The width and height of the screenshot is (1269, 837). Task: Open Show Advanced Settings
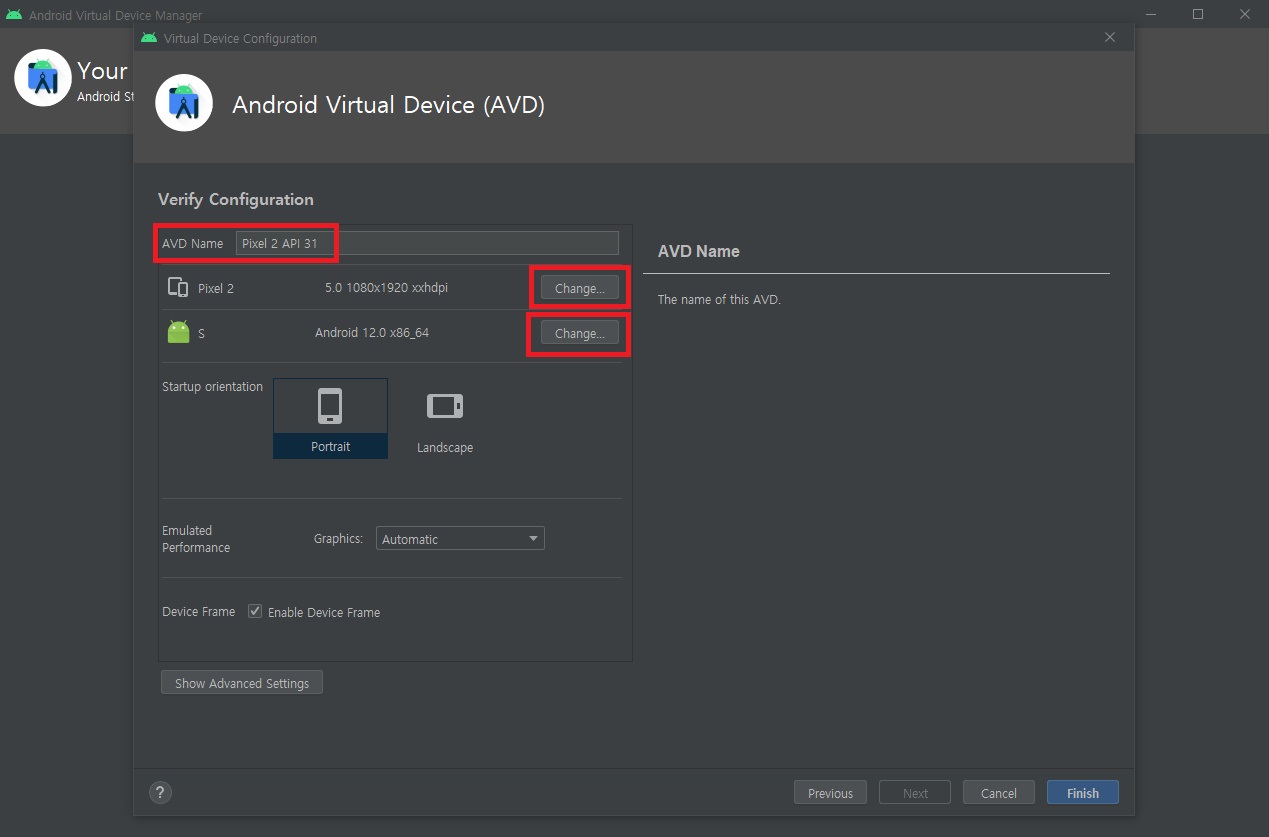click(242, 683)
